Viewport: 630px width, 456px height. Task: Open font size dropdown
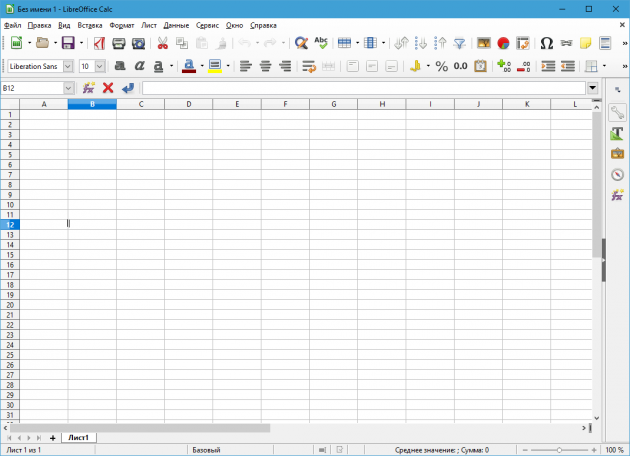[x=100, y=66]
